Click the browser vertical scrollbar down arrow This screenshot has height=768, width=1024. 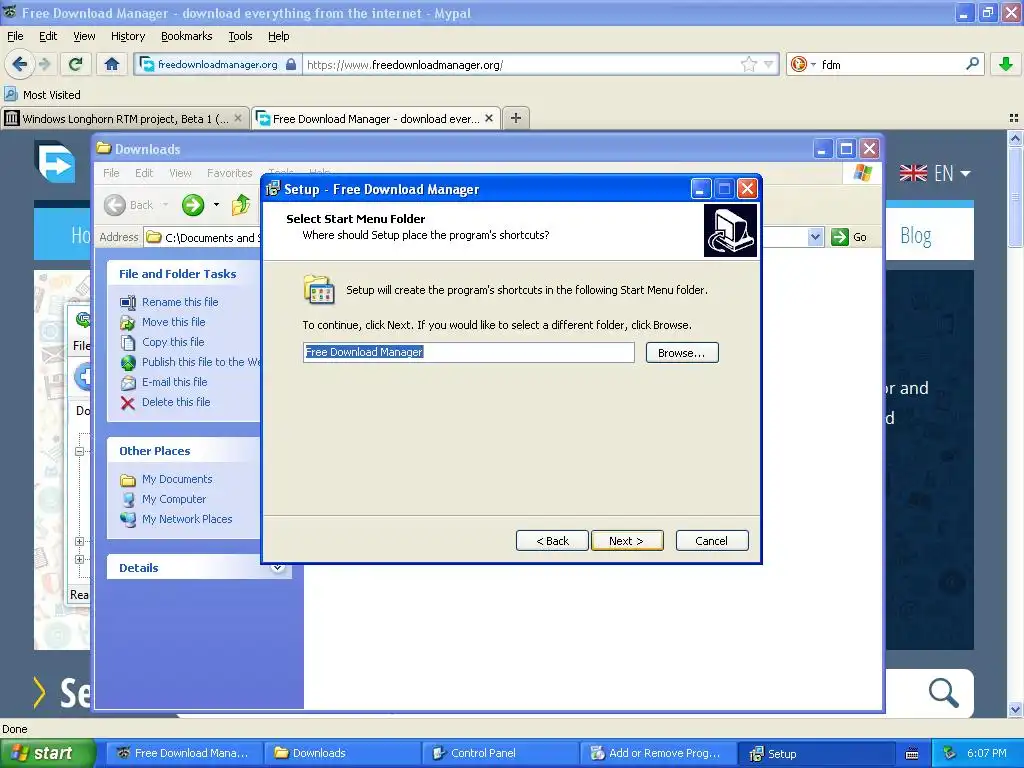pos(1015,709)
